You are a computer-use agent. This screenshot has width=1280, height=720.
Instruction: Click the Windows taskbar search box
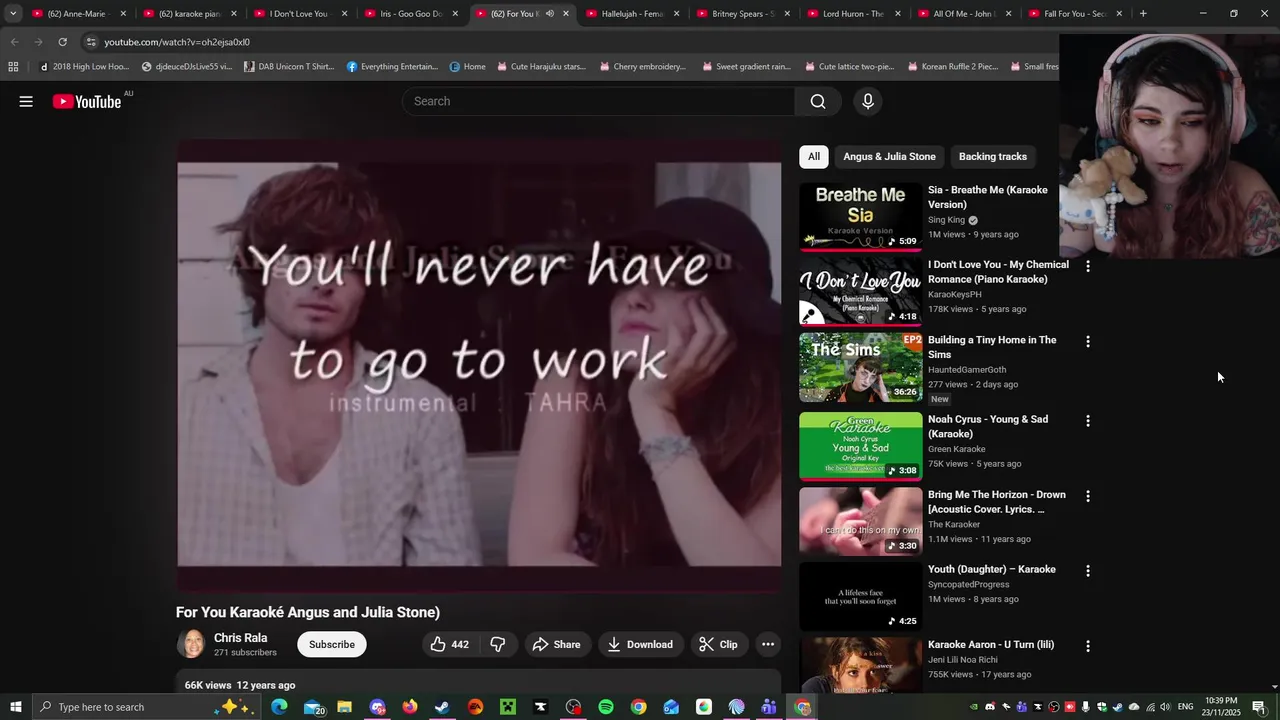click(146, 707)
